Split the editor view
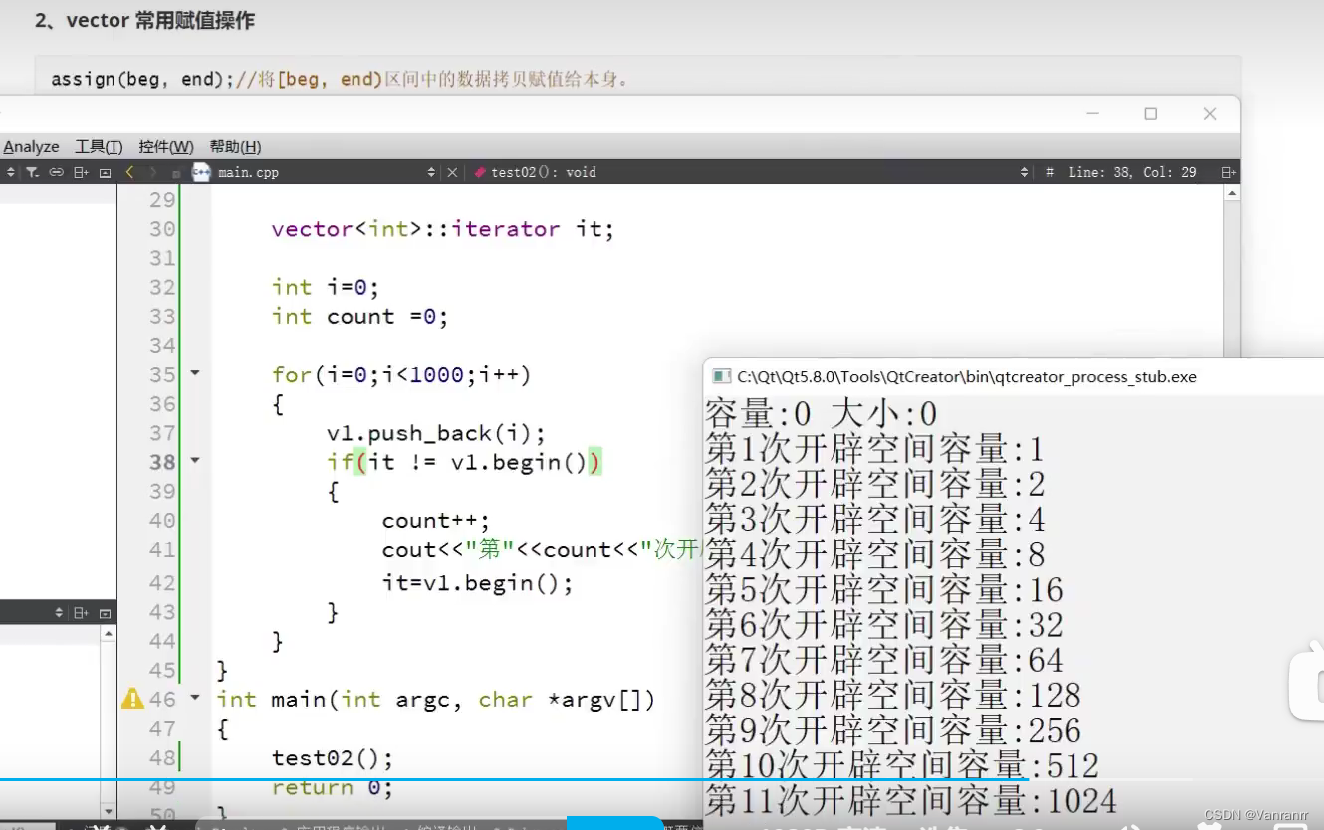The height and width of the screenshot is (830, 1324). point(1228,172)
